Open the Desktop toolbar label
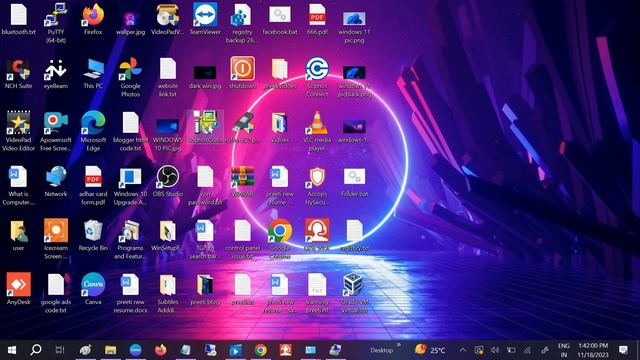Image resolution: width=640 pixels, height=360 pixels. [x=382, y=350]
